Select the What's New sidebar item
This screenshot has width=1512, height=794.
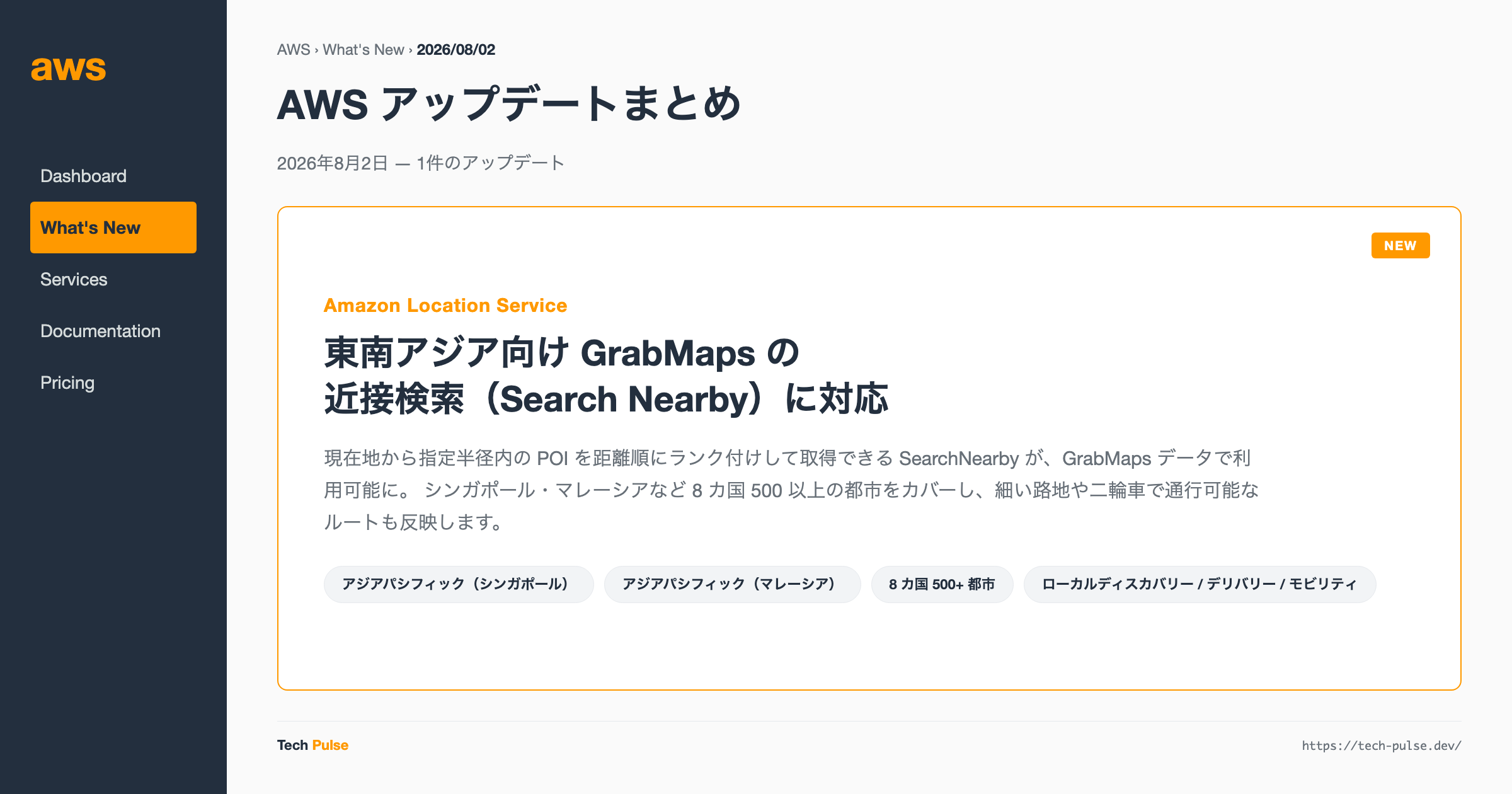[113, 227]
